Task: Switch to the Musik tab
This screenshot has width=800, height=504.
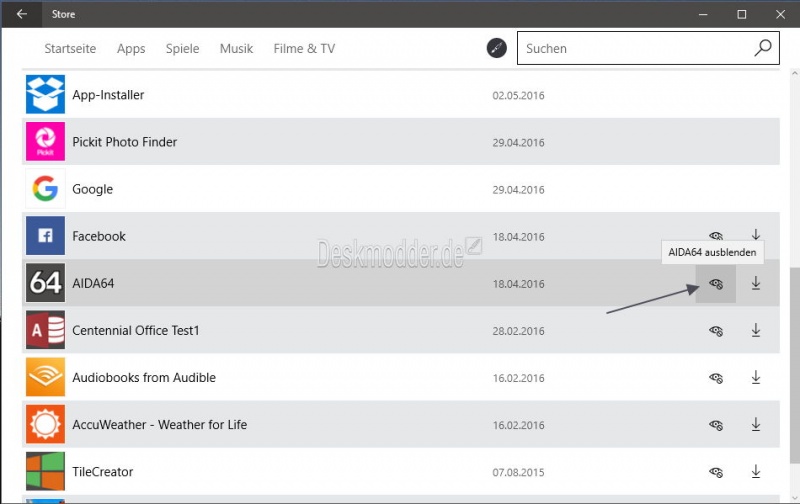Action: (x=236, y=48)
